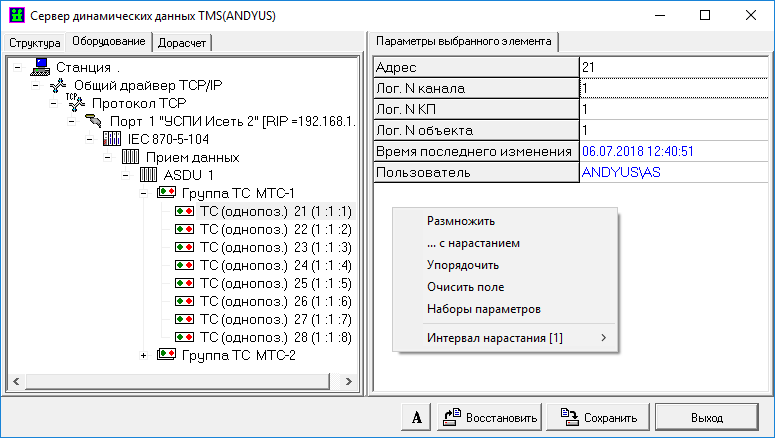Click the Порт 1 plug icon
This screenshot has height=438, width=775.
pyautogui.click(x=95, y=121)
